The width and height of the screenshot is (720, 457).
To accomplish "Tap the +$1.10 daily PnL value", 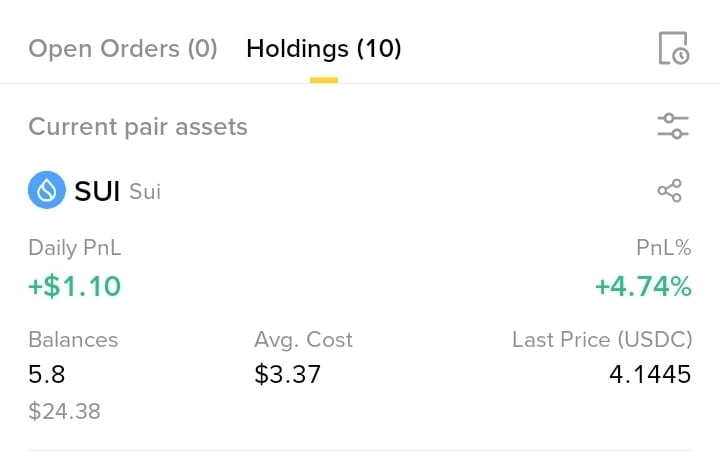I will click(x=75, y=286).
